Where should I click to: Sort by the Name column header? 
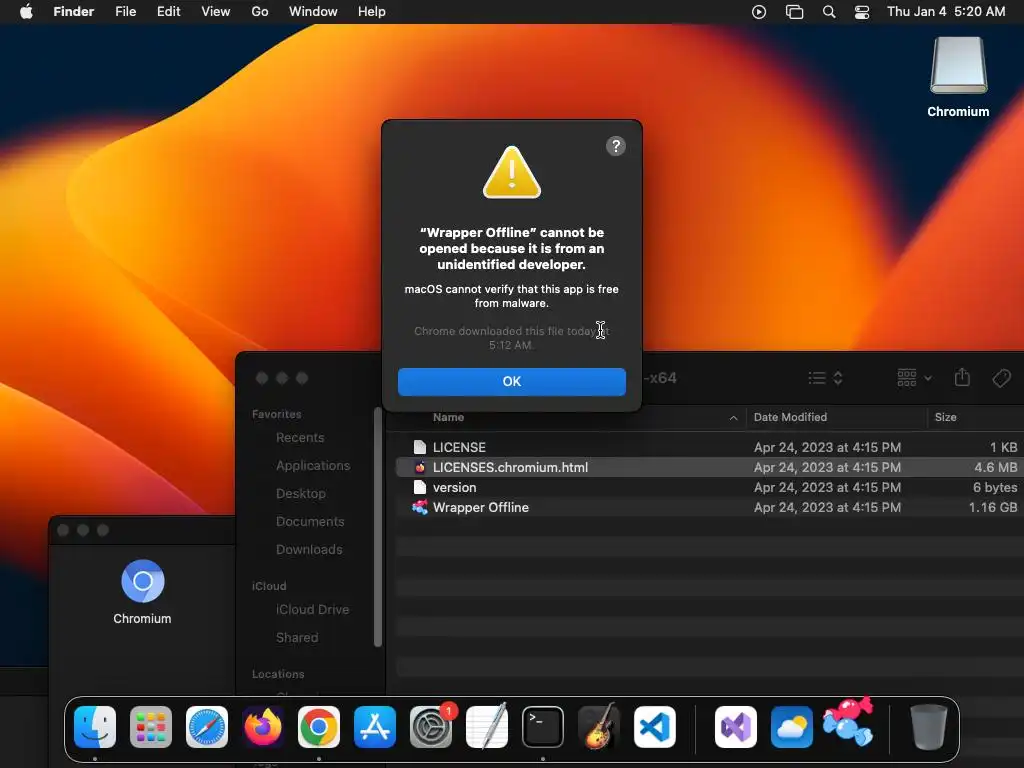coord(448,417)
